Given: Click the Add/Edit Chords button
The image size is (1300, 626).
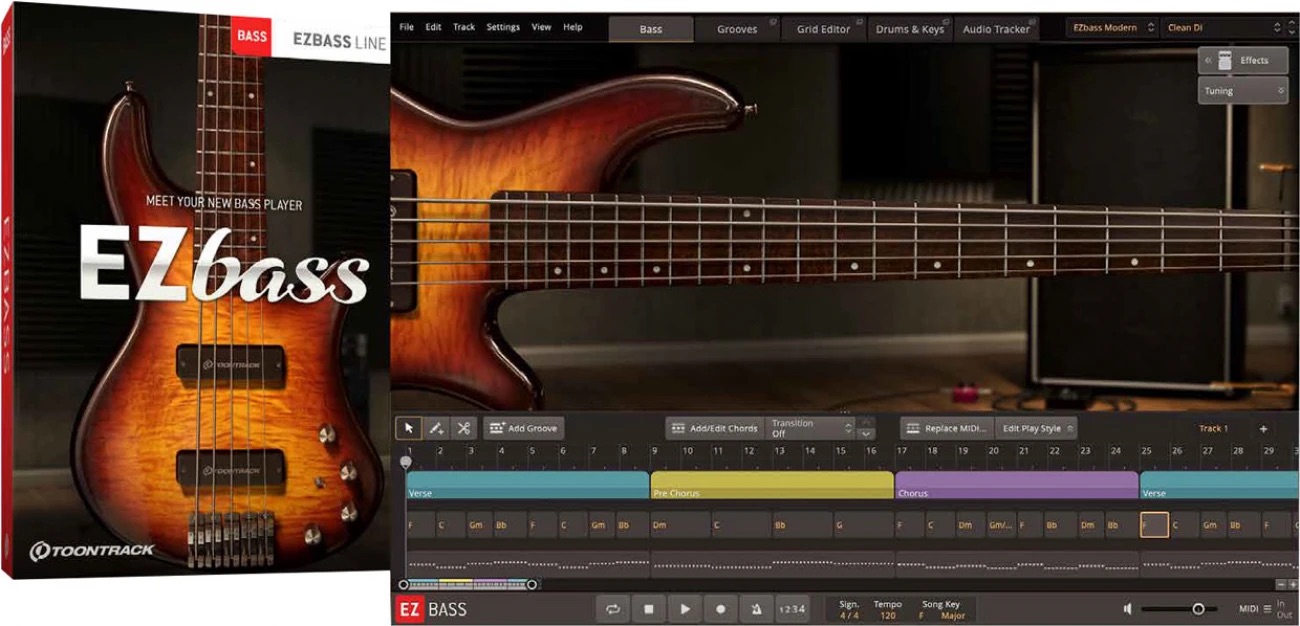Looking at the screenshot, I should (x=714, y=428).
